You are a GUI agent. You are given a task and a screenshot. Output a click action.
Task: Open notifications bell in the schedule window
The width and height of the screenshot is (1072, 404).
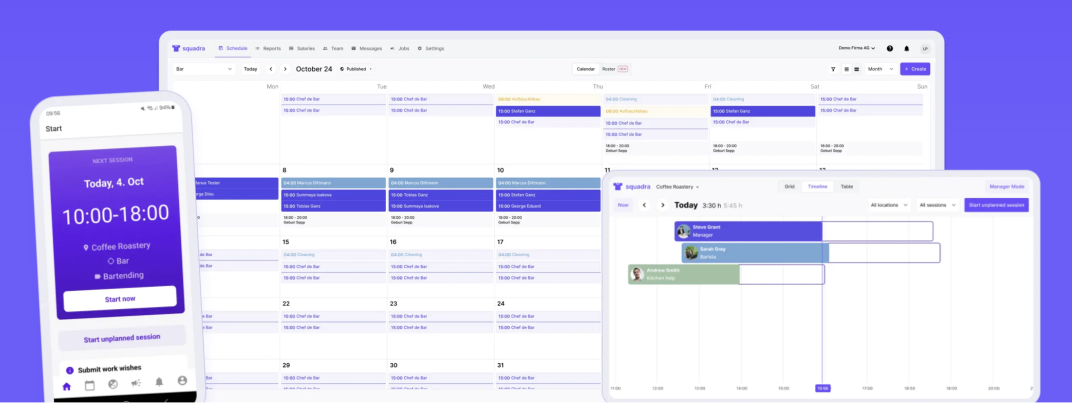[907, 49]
